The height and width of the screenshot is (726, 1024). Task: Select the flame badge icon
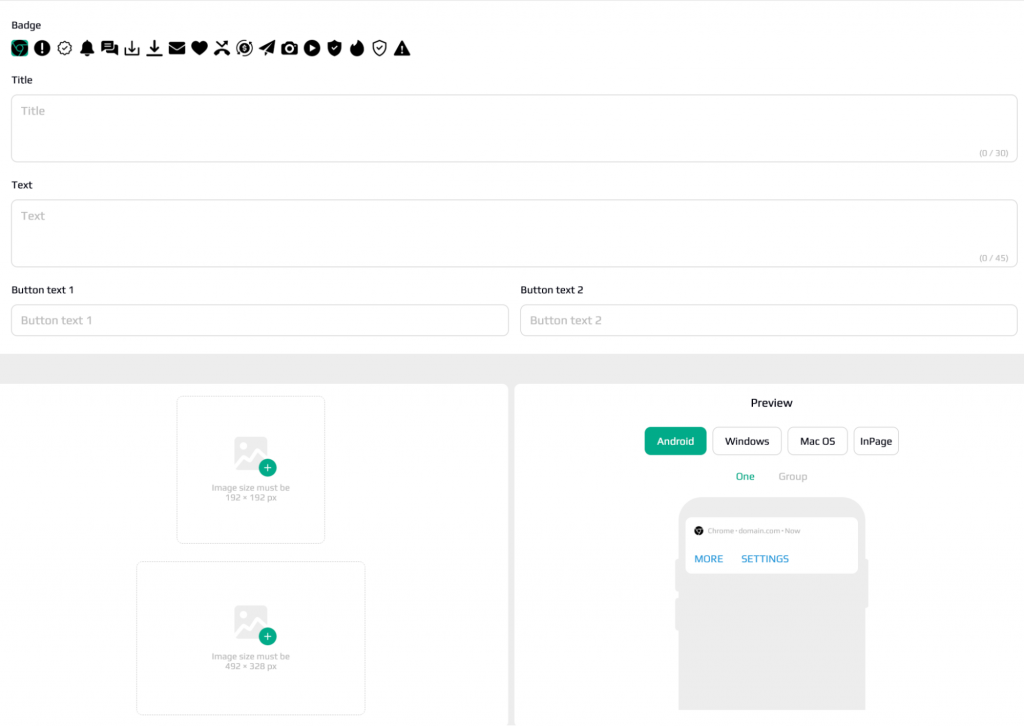tap(357, 48)
